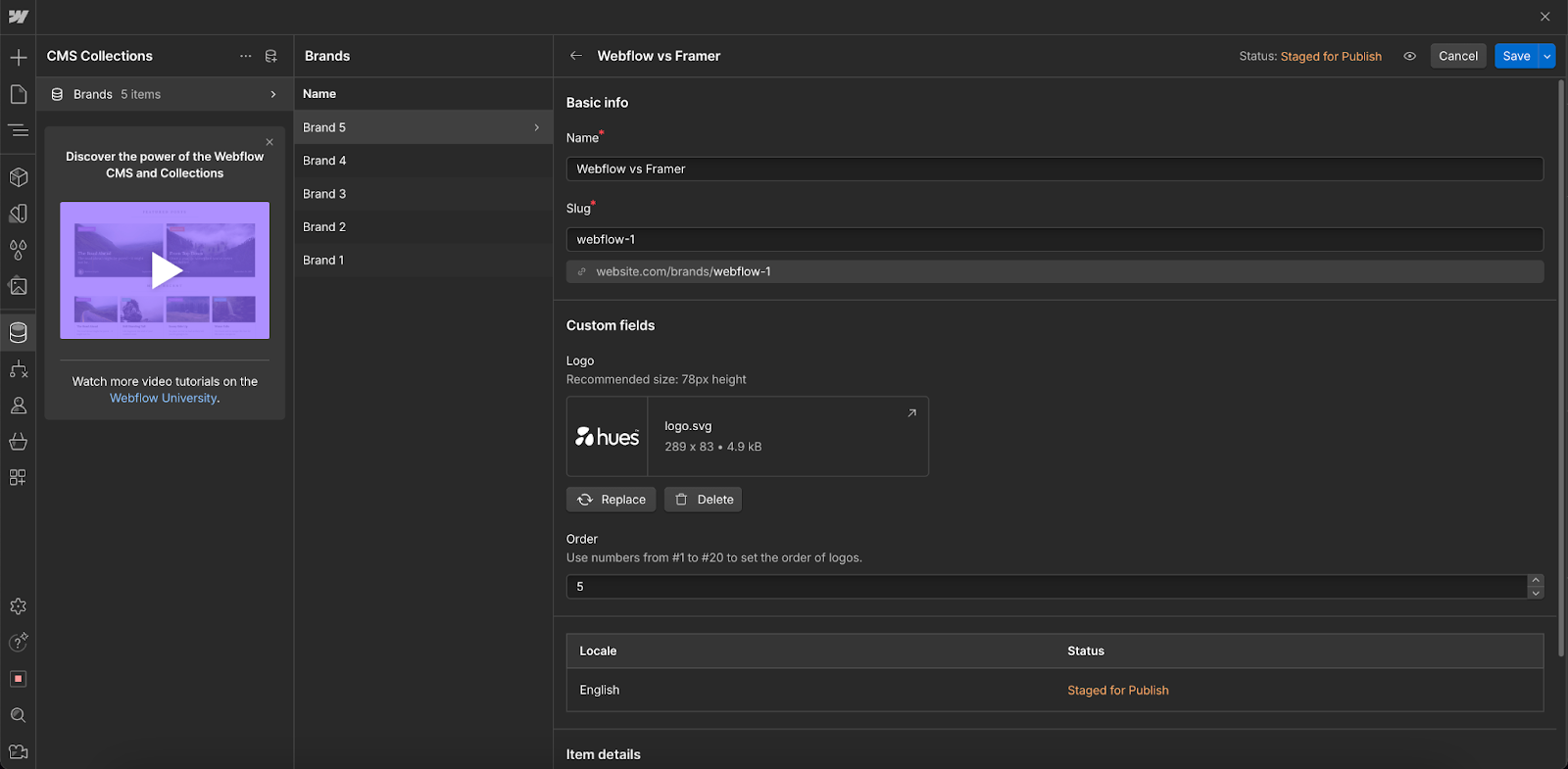This screenshot has width=1568, height=769.
Task: Select Brand 2 item
Action: pos(423,226)
